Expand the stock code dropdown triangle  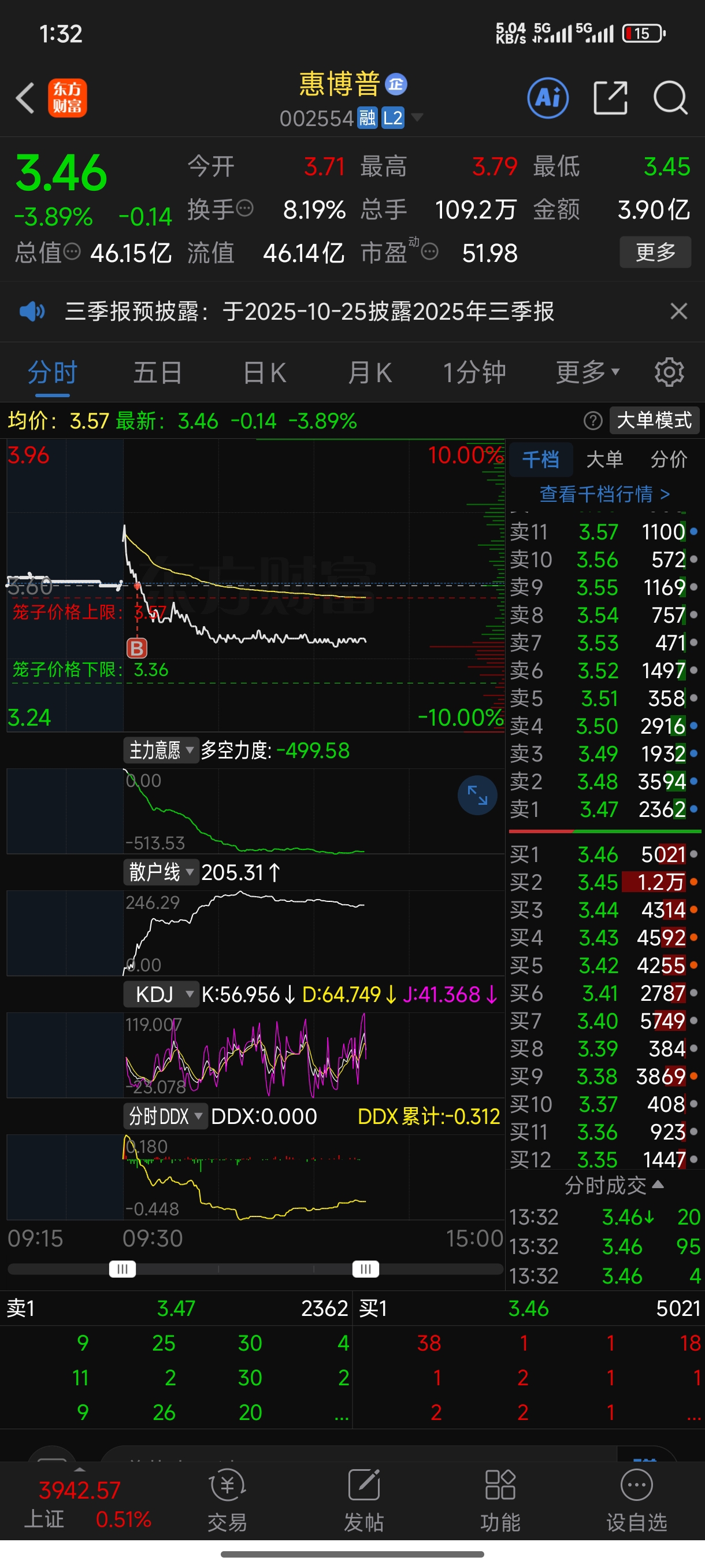(x=417, y=117)
